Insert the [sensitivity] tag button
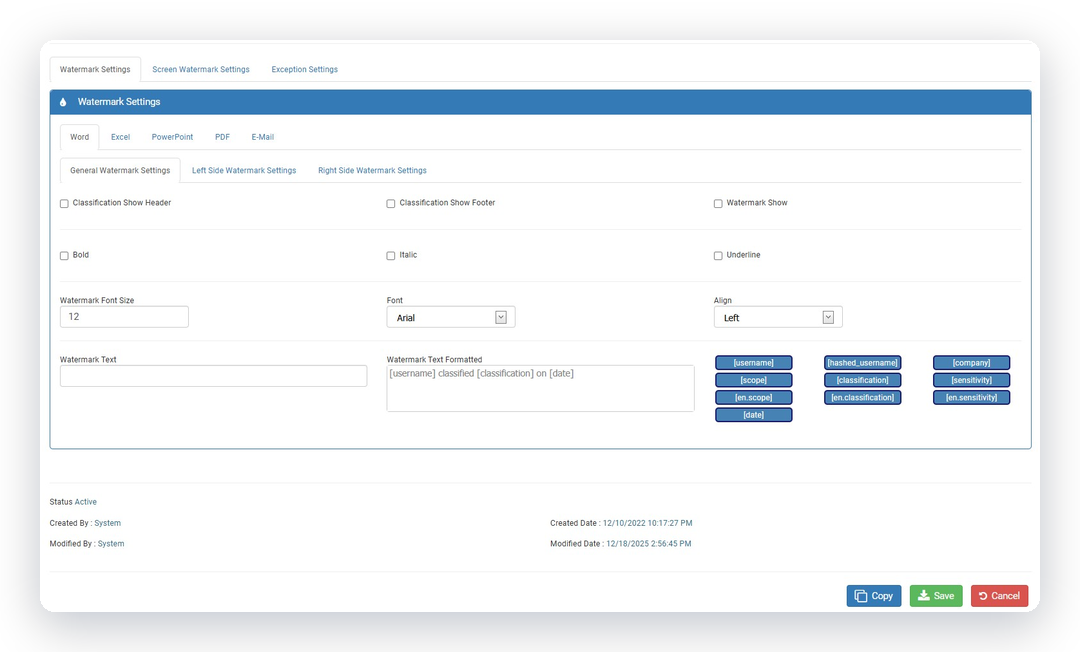Screen dimensions: 1080x652 (x=971, y=380)
